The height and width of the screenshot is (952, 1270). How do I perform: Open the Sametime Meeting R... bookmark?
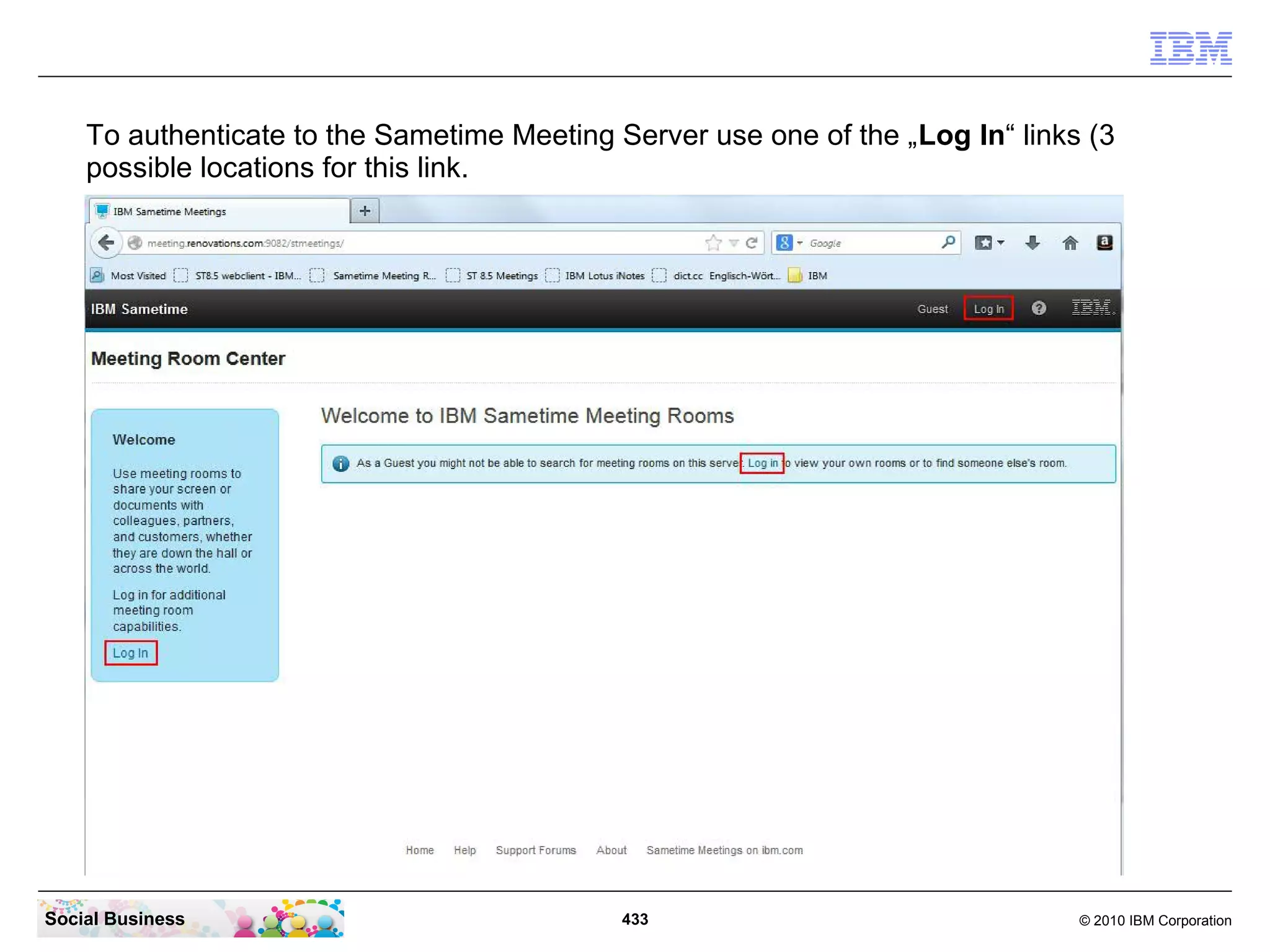tap(374, 276)
